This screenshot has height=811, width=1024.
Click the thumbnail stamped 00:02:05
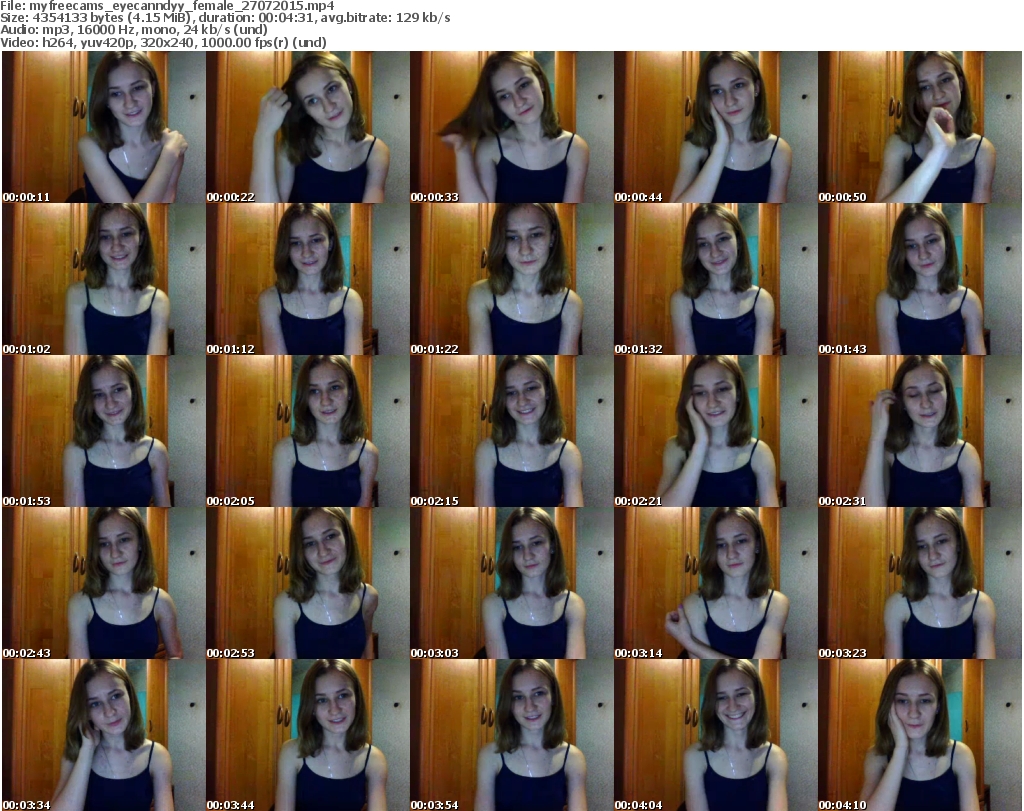[x=308, y=431]
